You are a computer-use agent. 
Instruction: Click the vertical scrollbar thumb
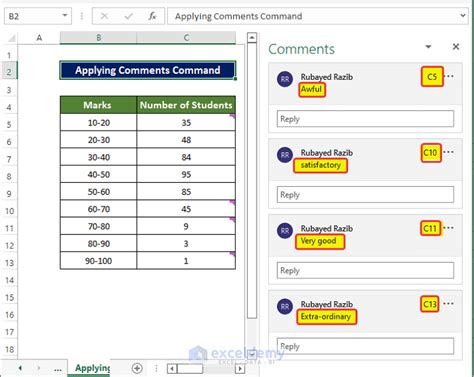coord(252,180)
